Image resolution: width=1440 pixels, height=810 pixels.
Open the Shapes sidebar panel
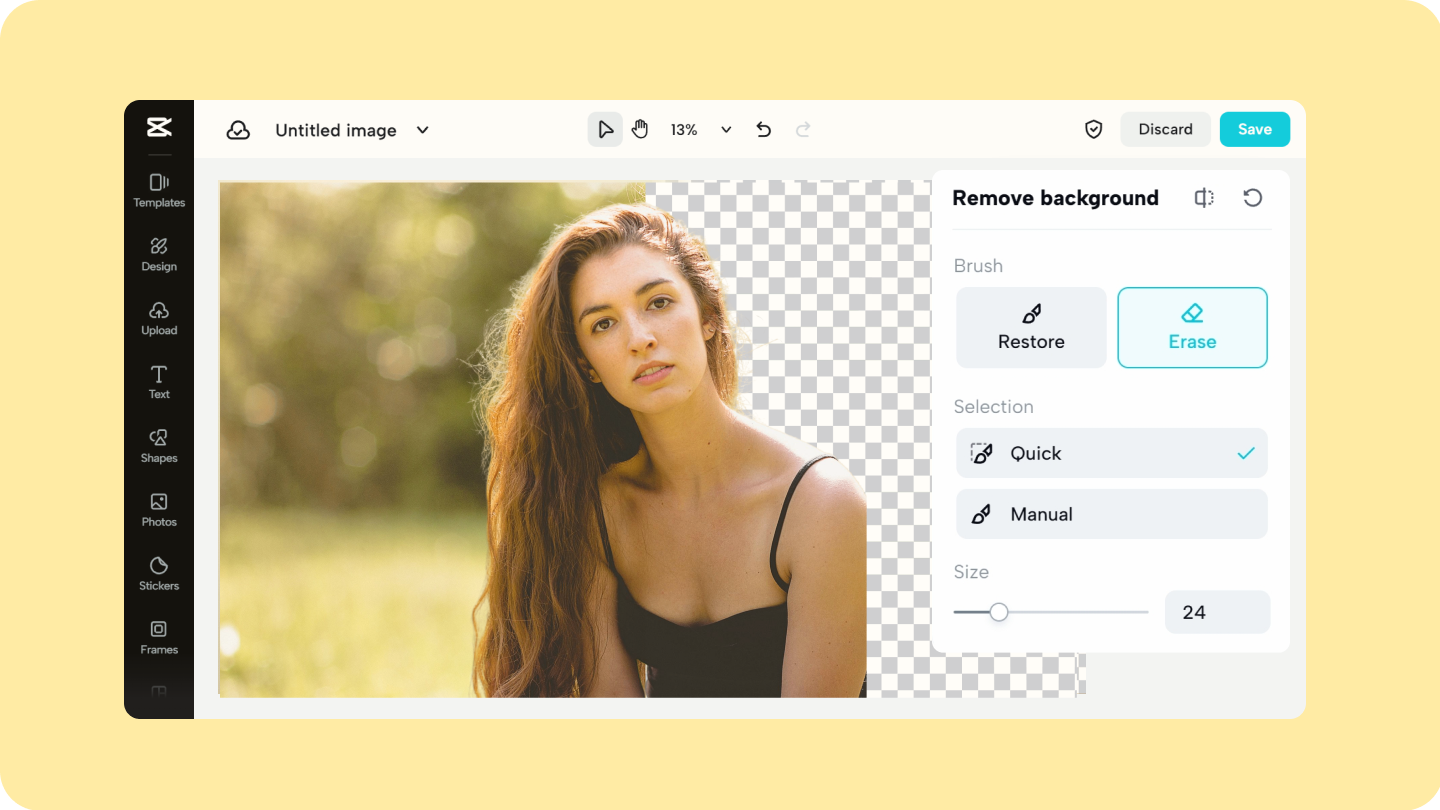(x=159, y=446)
